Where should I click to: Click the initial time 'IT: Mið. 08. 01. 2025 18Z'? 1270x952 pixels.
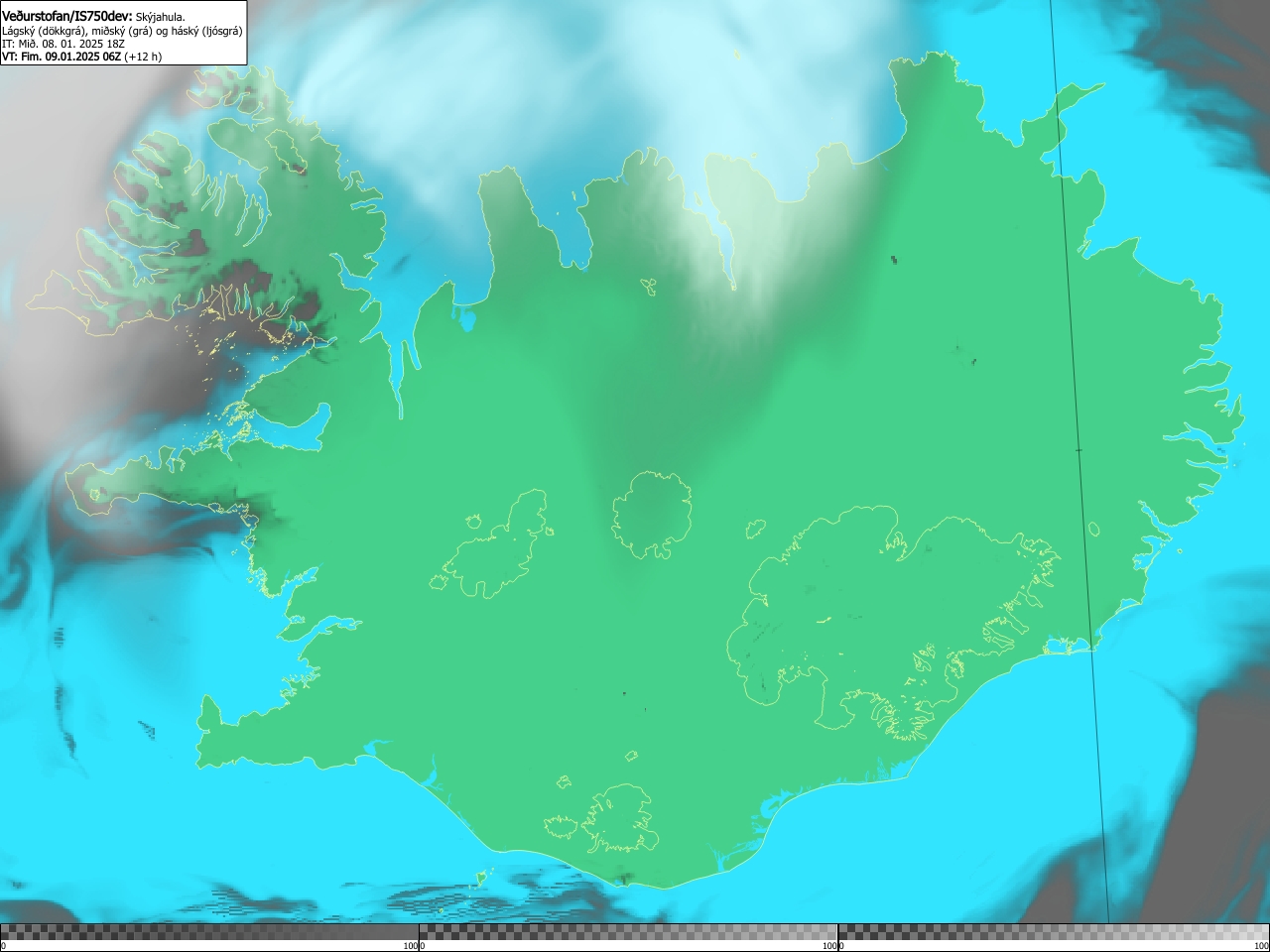click(63, 44)
